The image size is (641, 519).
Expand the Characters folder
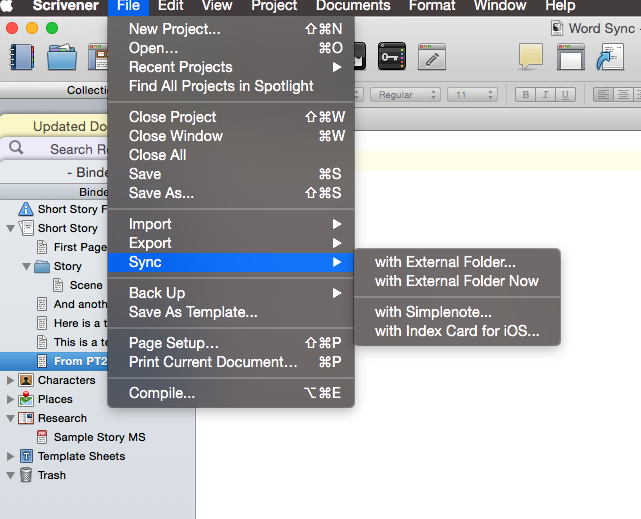10,380
